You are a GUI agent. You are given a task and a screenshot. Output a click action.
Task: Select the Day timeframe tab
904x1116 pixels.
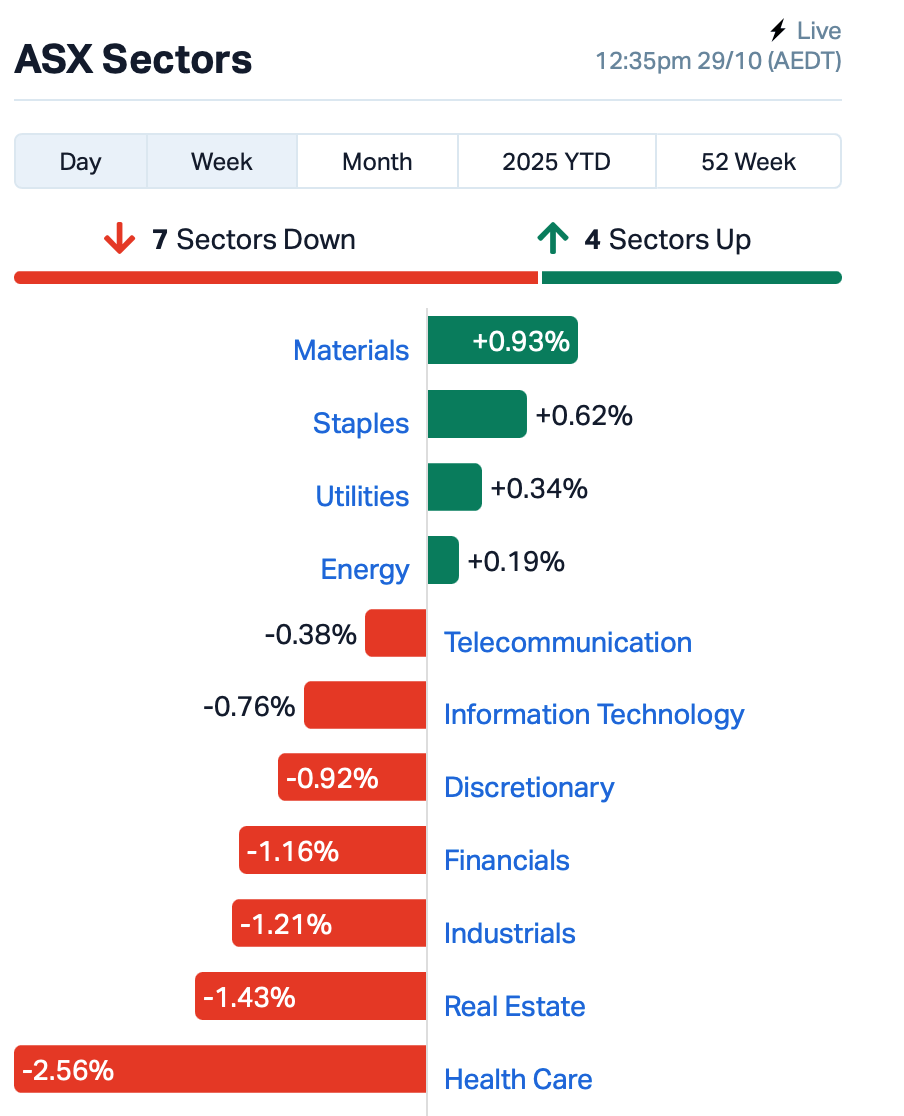(x=80, y=162)
